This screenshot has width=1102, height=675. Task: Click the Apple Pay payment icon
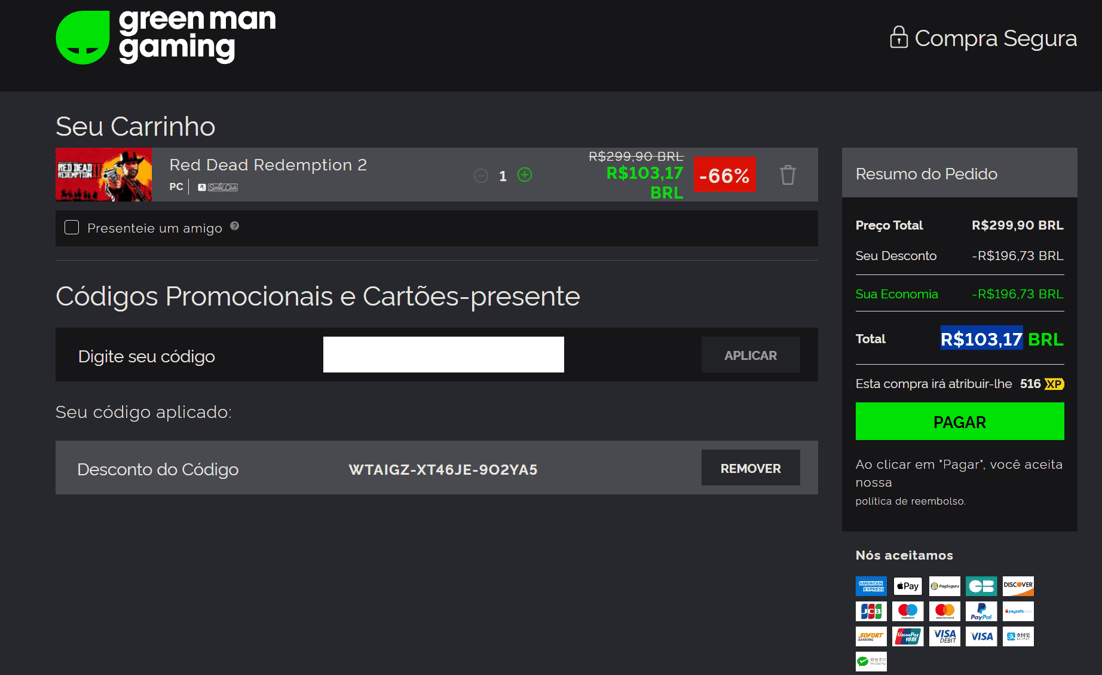[907, 586]
